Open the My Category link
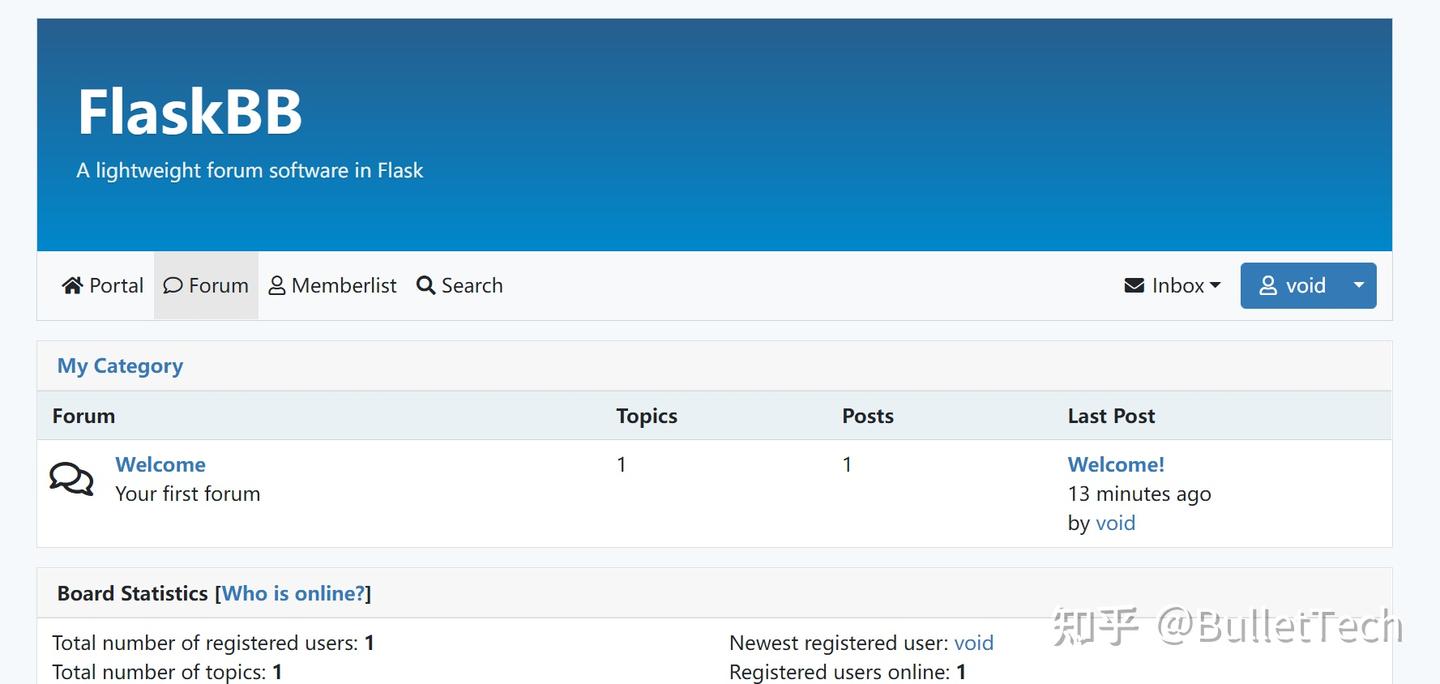 [x=120, y=366]
